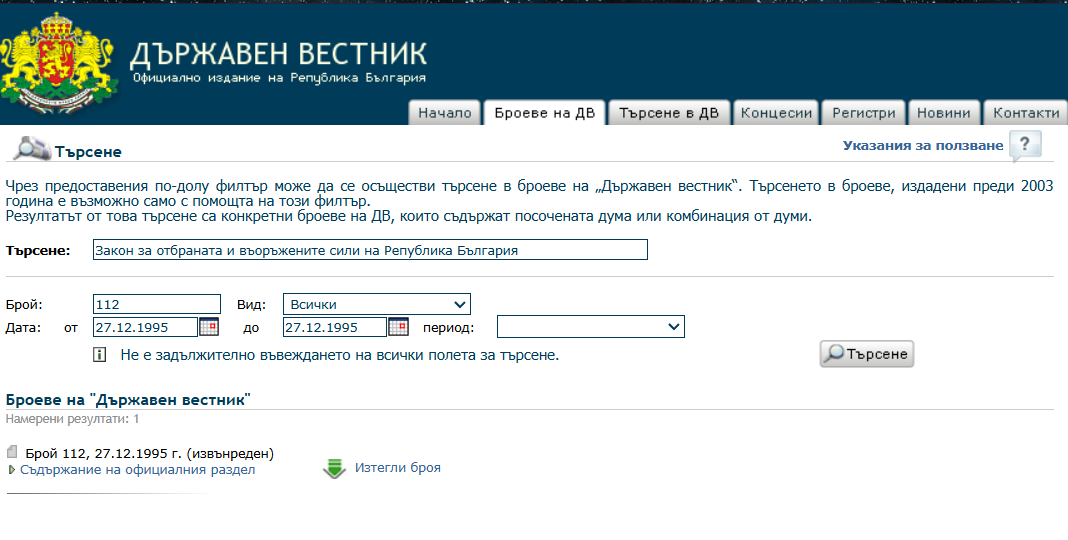Image resolution: width=1068 pixels, height=540 pixels.
Task: Click the info icon next to the hint
Action: pos(99,355)
